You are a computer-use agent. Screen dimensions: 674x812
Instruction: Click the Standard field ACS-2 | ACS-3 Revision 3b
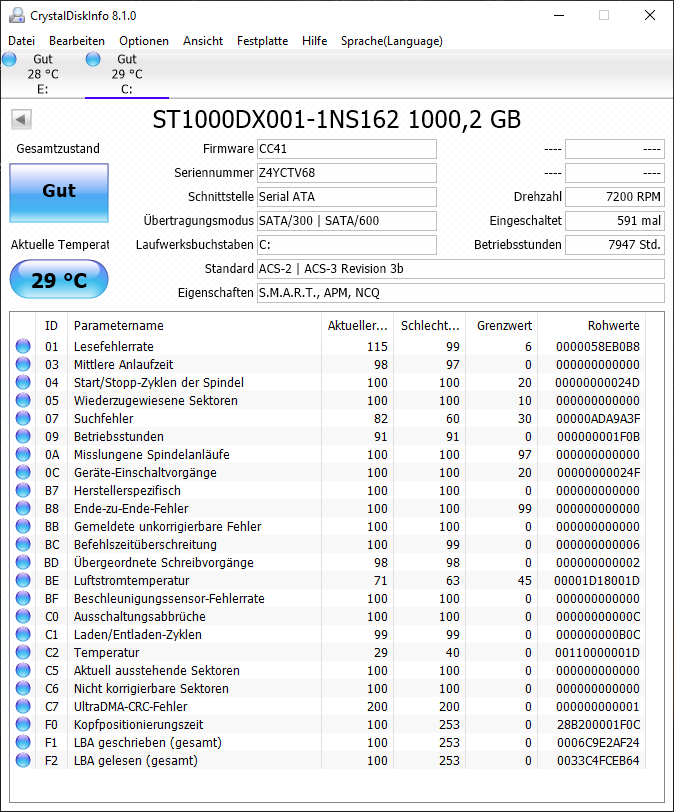[x=461, y=269]
